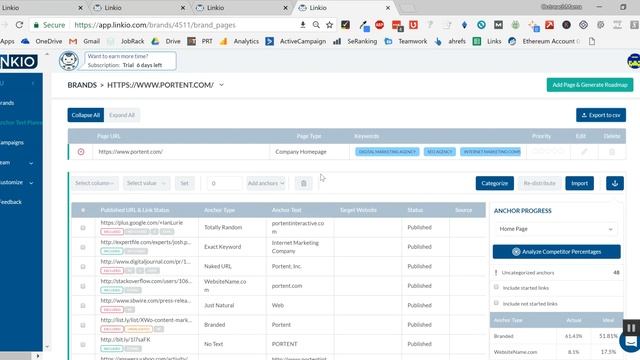
Task: Toggle the select-all checkbox in the table header
Action: pos(83,210)
